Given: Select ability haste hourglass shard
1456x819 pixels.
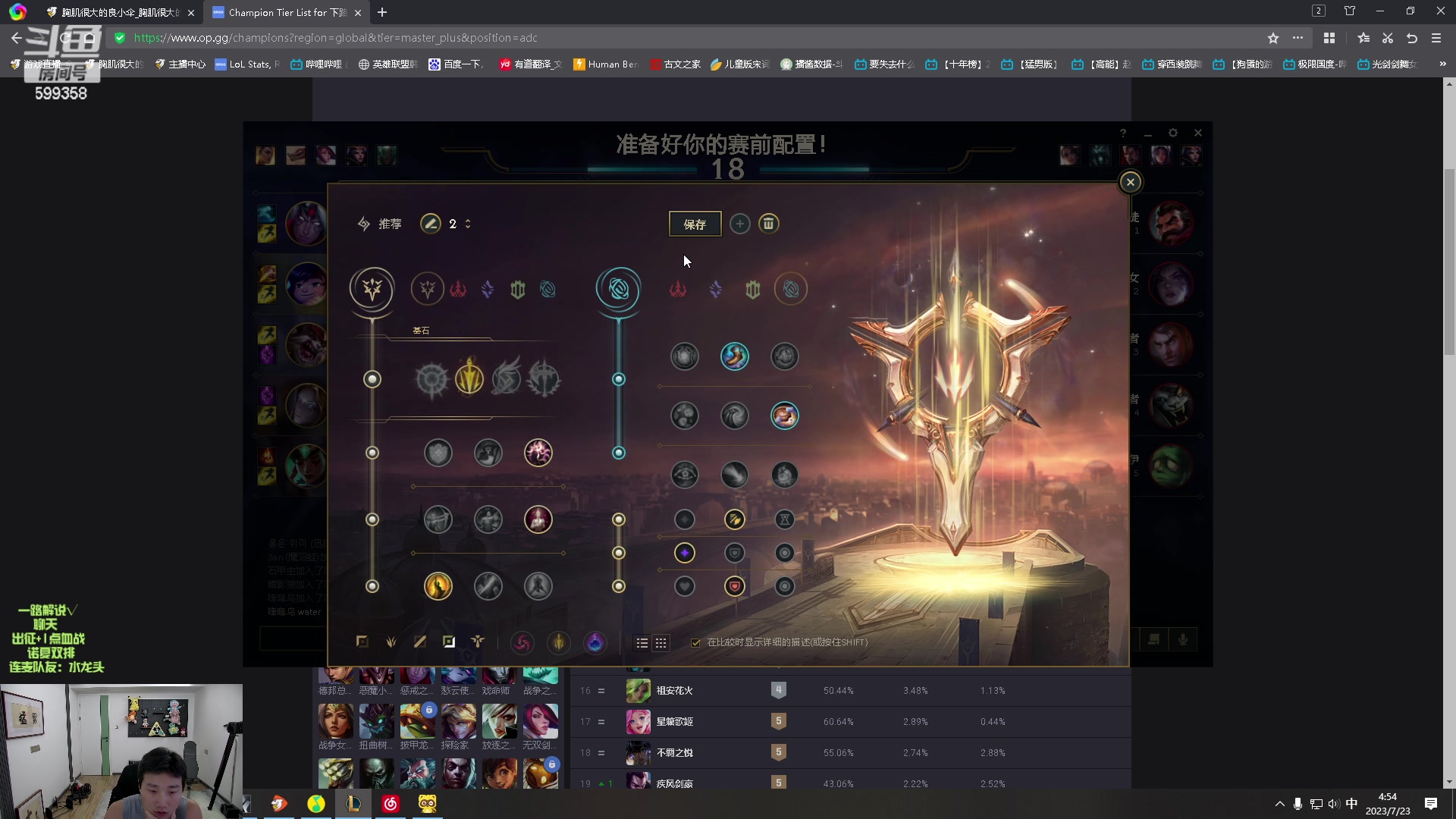Looking at the screenshot, I should point(785,519).
